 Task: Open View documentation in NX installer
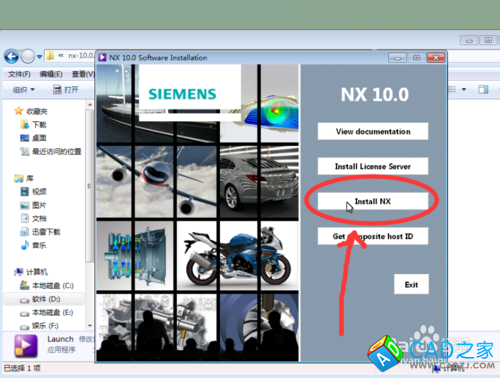(373, 131)
